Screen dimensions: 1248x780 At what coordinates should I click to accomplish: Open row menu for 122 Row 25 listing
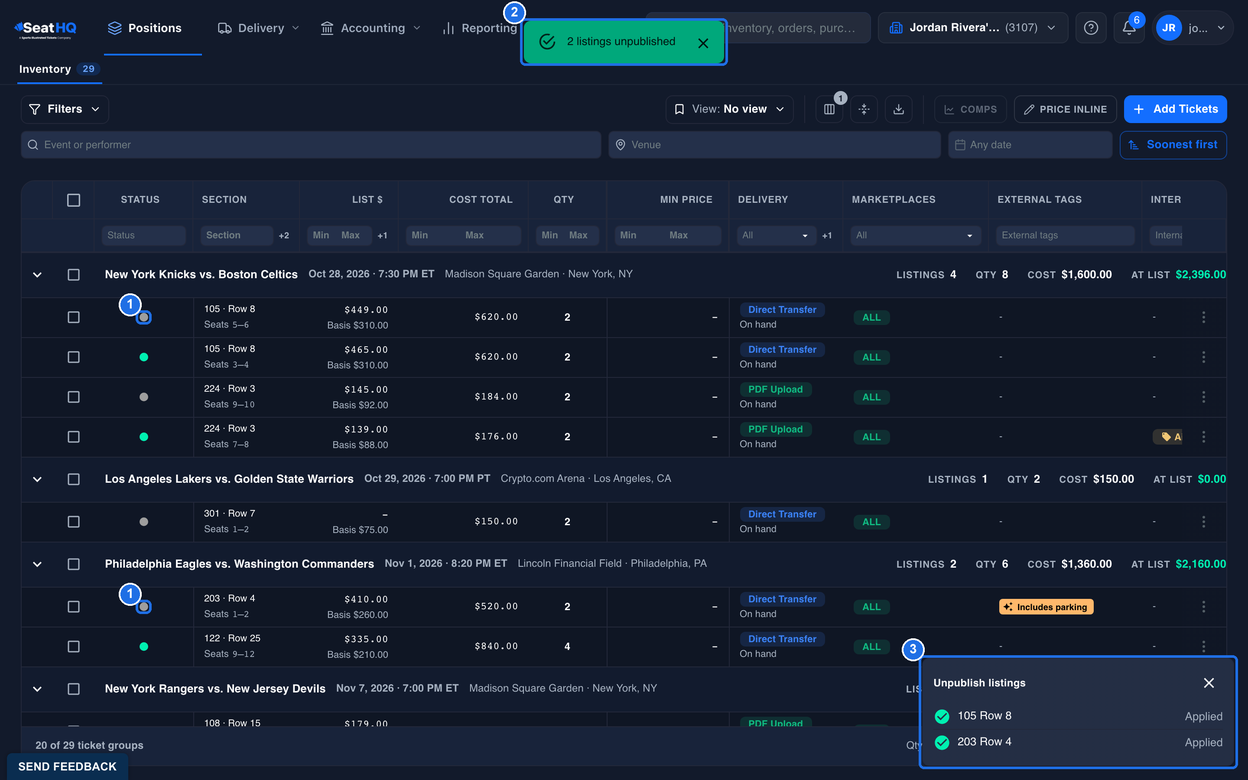[x=1204, y=647]
